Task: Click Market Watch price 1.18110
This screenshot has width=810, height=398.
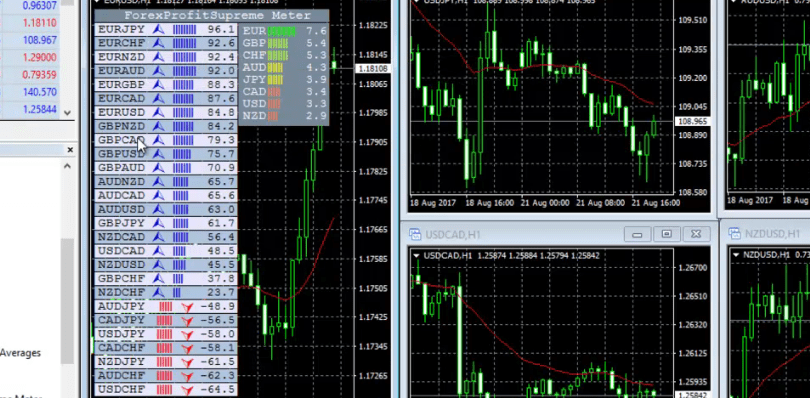Action: pos(39,23)
